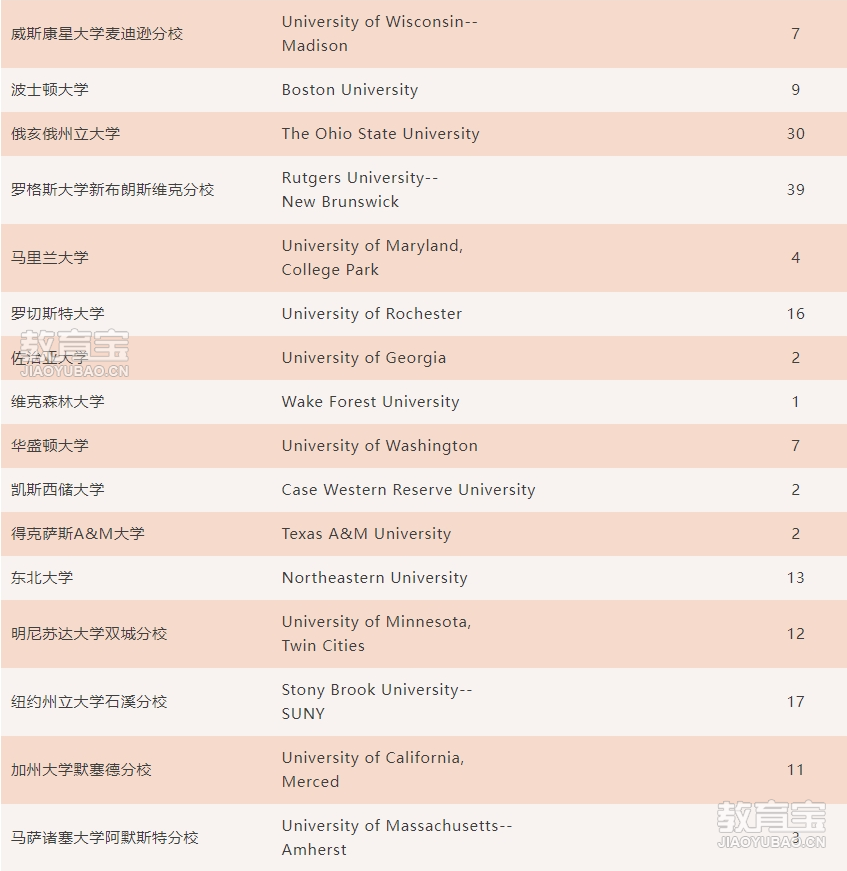Select the 华盛顿大学 cell
The width and height of the screenshot is (847, 871).
tap(49, 445)
